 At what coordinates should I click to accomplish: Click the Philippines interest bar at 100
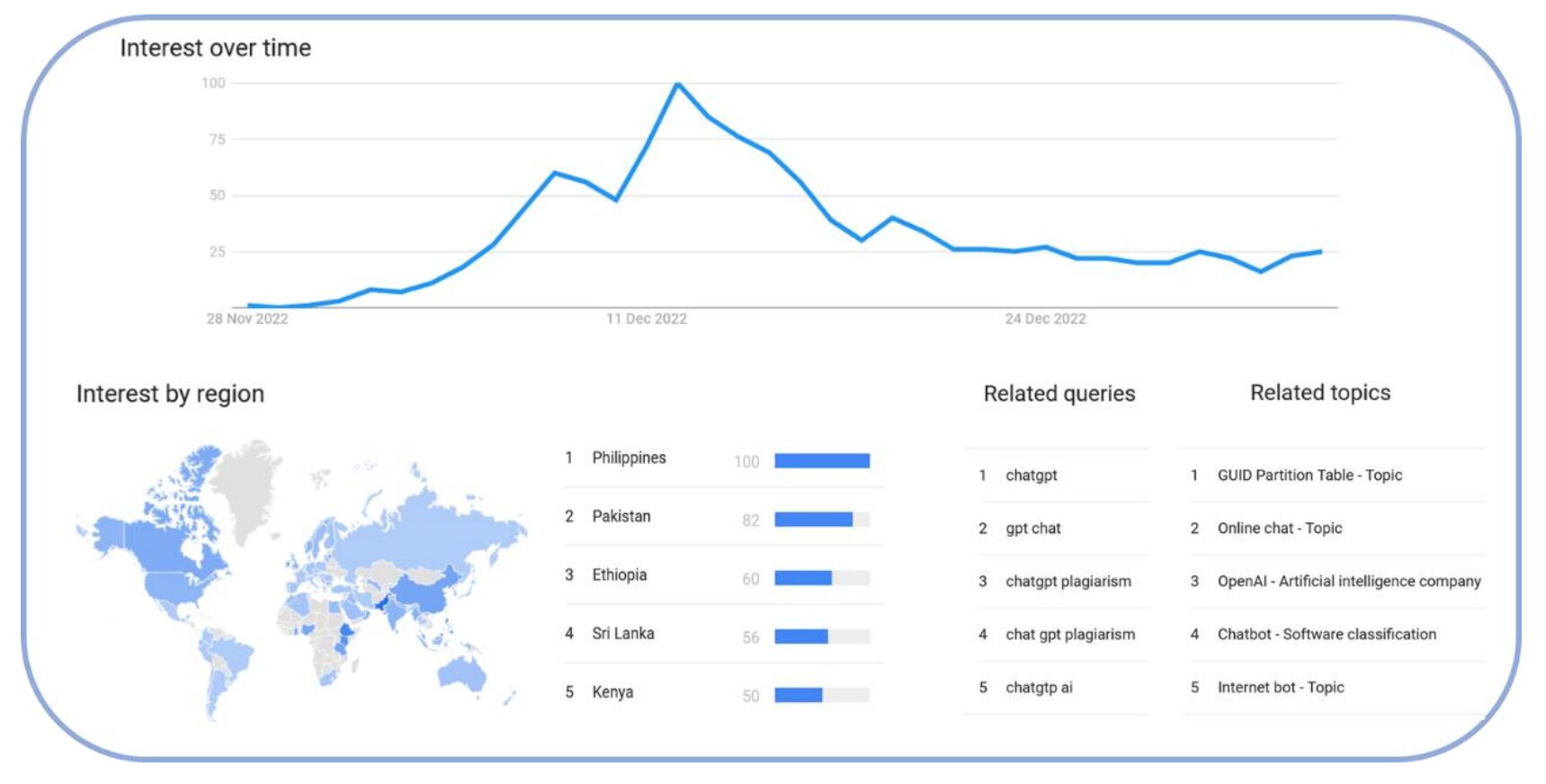coord(822,461)
